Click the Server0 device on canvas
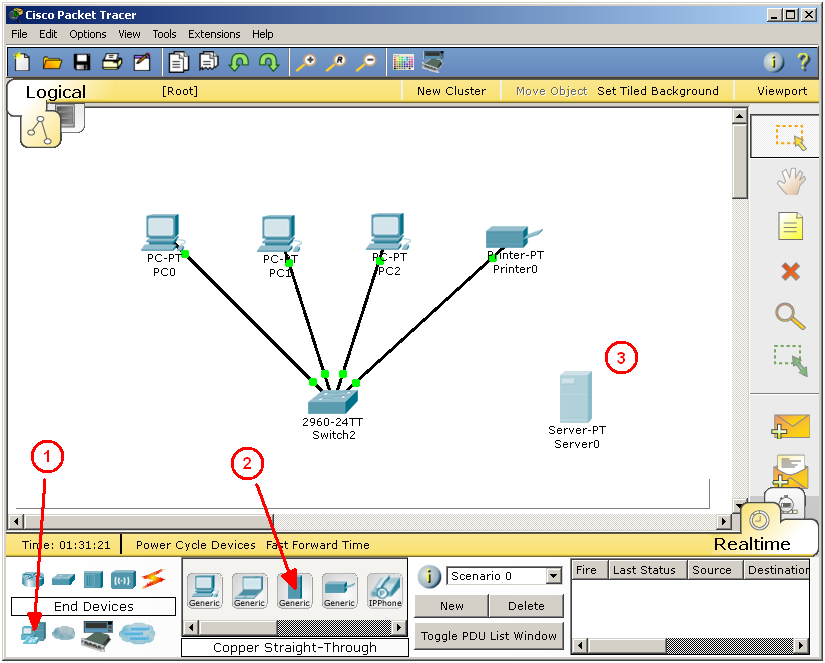Viewport: 825px width, 663px height. coord(576,397)
